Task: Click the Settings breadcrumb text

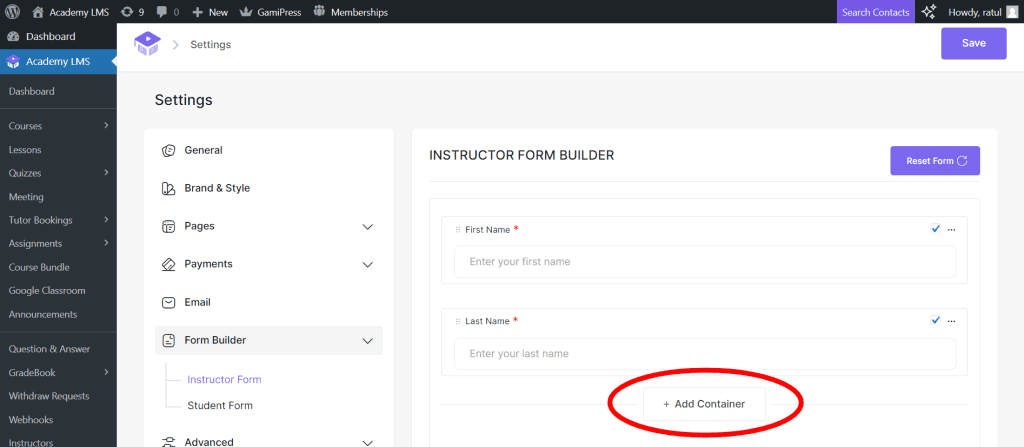Action: [x=210, y=44]
